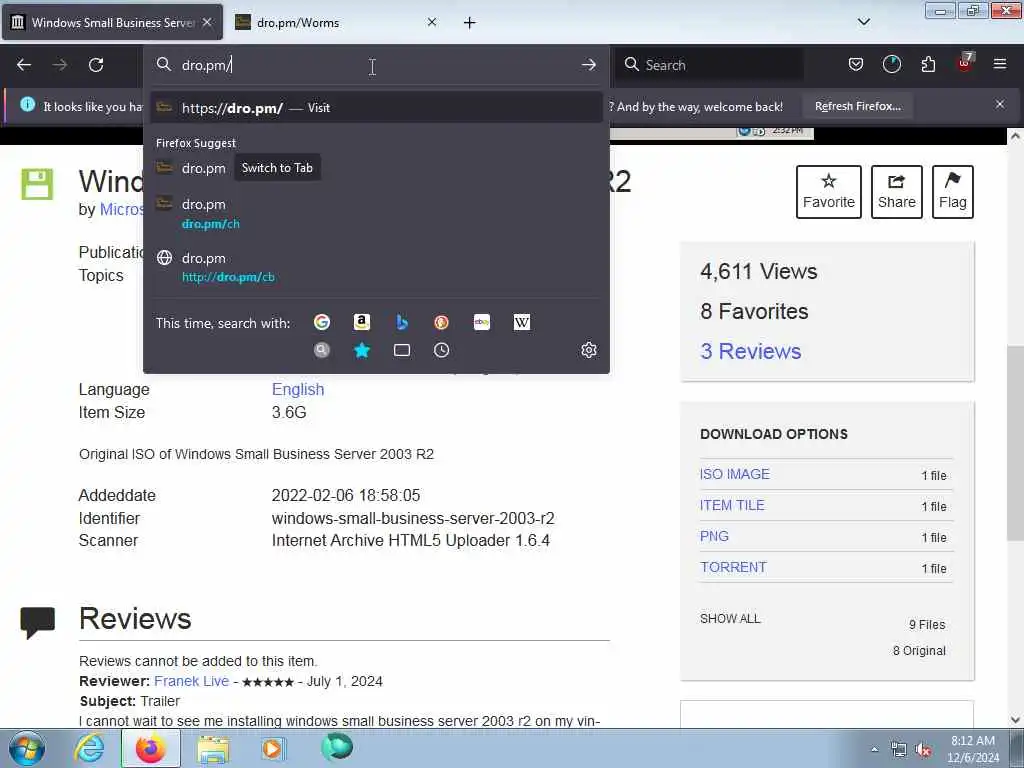Open the Extensions puzzle icon

928,64
